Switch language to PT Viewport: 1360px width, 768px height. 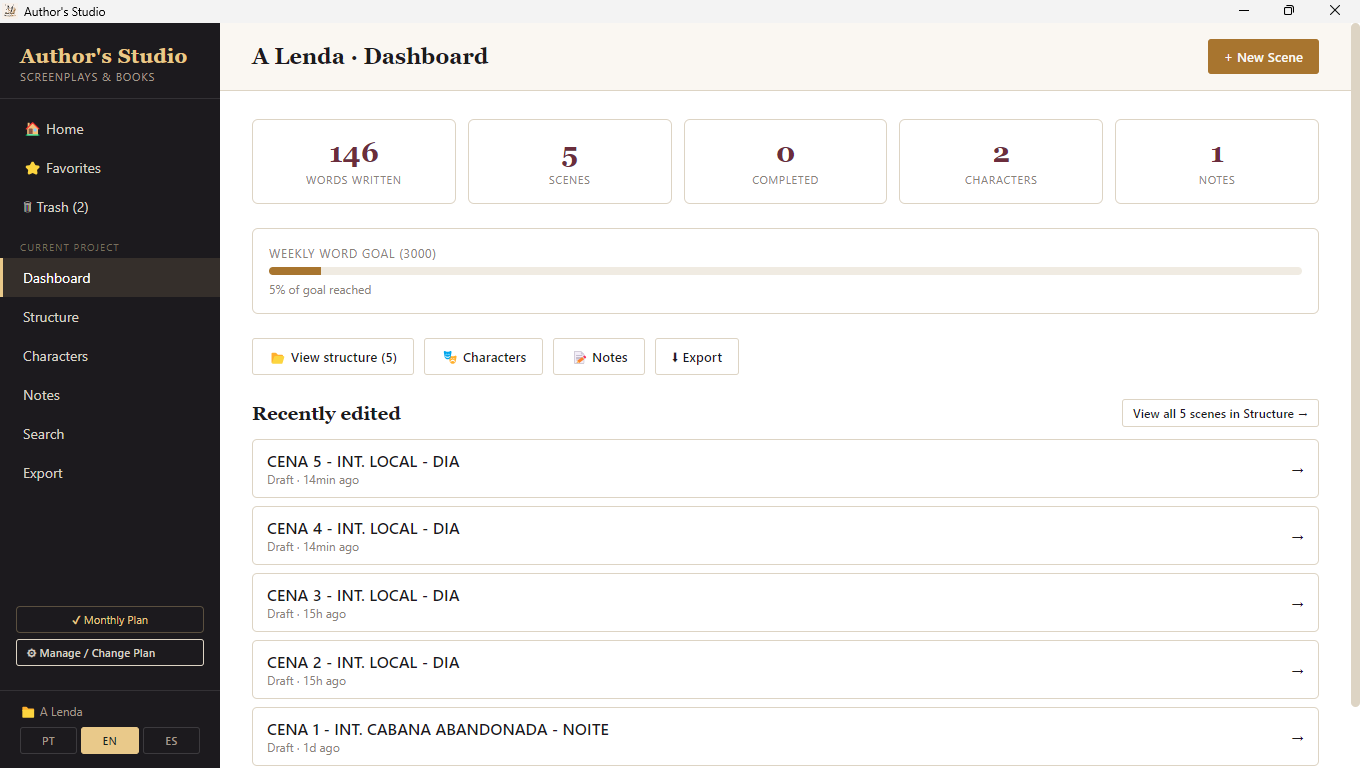coord(48,741)
